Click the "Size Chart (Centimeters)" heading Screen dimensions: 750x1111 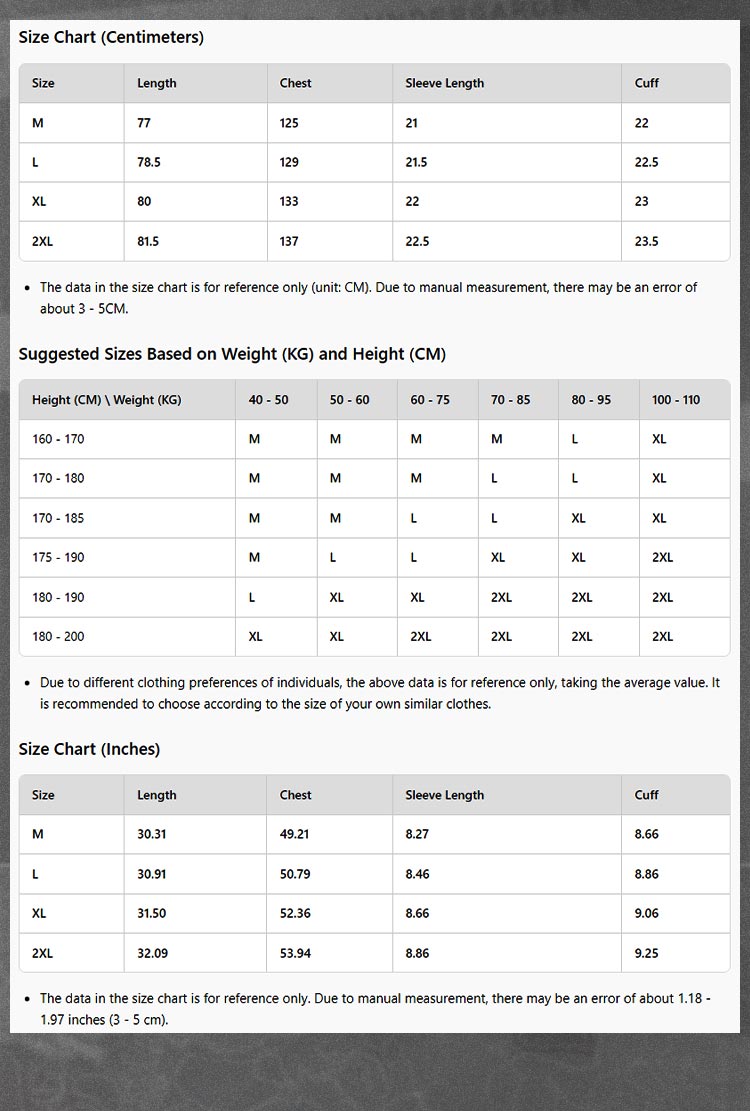[x=111, y=38]
